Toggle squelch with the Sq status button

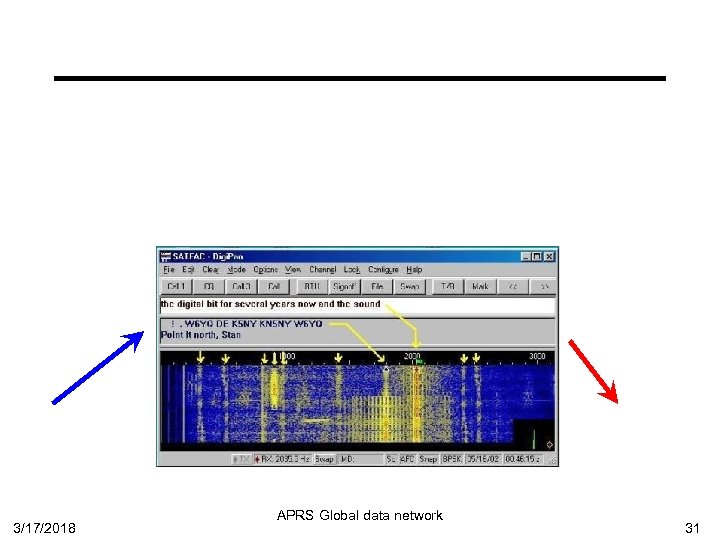point(391,459)
